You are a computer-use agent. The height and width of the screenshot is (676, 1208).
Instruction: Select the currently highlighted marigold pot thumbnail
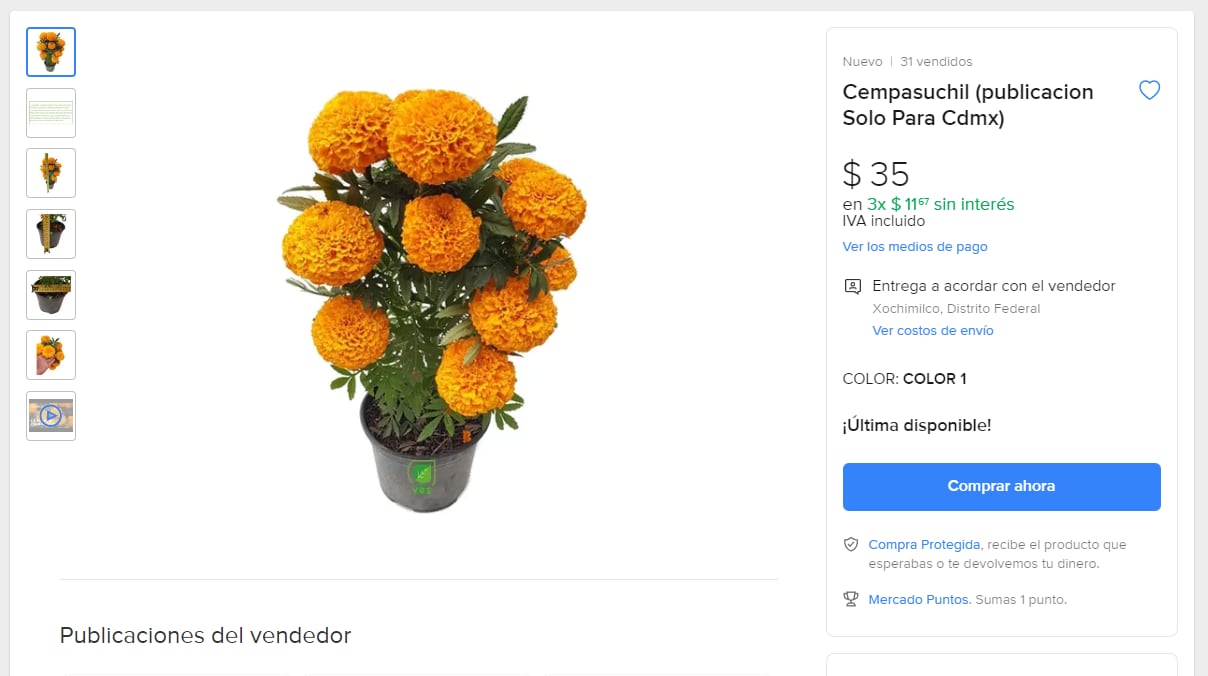(50, 50)
